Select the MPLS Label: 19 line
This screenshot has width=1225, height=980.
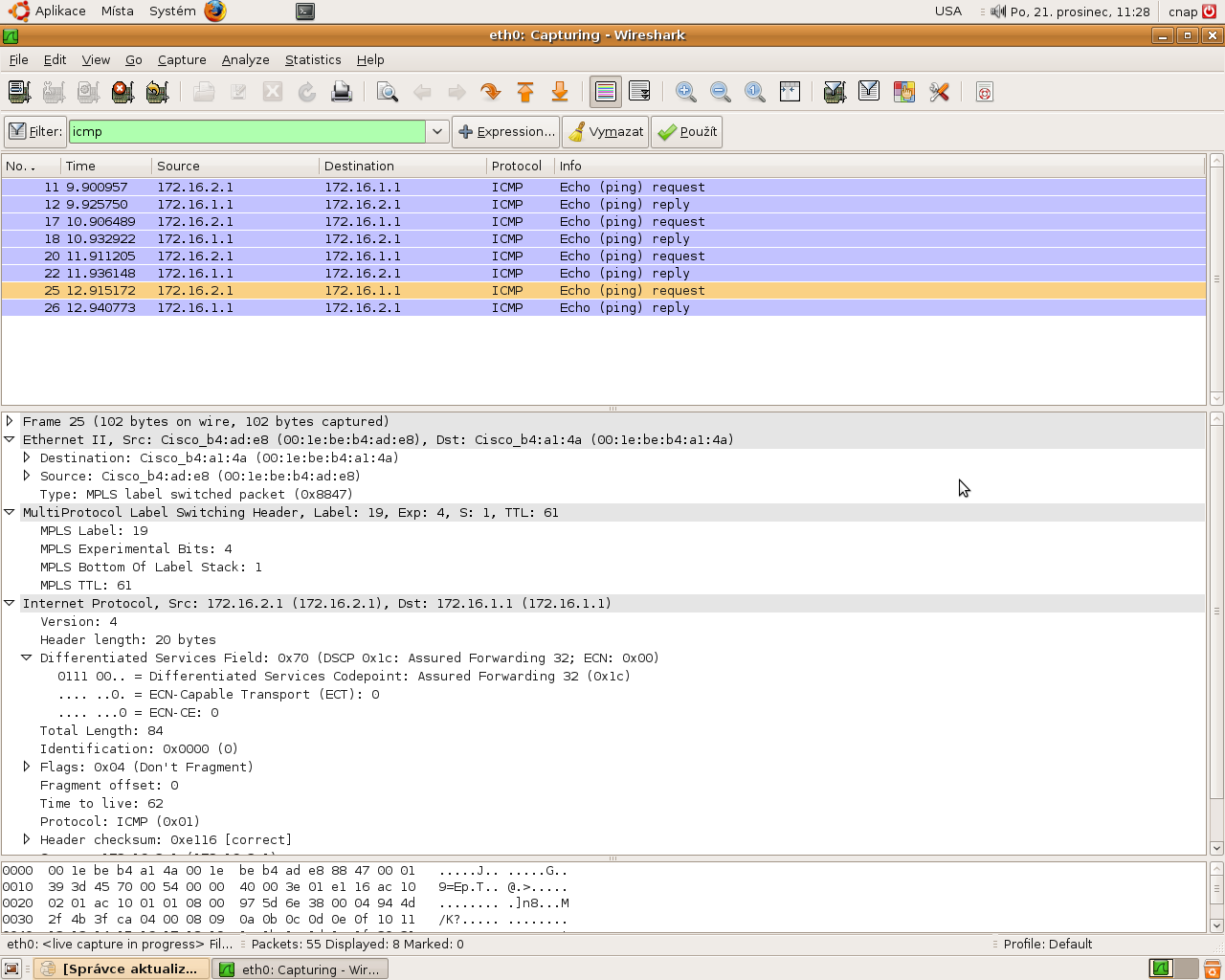click(94, 530)
